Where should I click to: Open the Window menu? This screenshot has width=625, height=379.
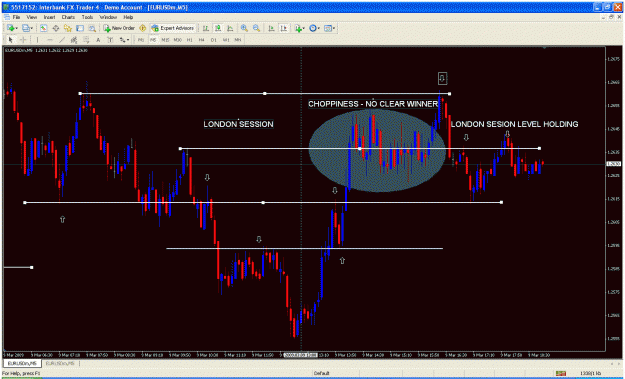[x=108, y=18]
